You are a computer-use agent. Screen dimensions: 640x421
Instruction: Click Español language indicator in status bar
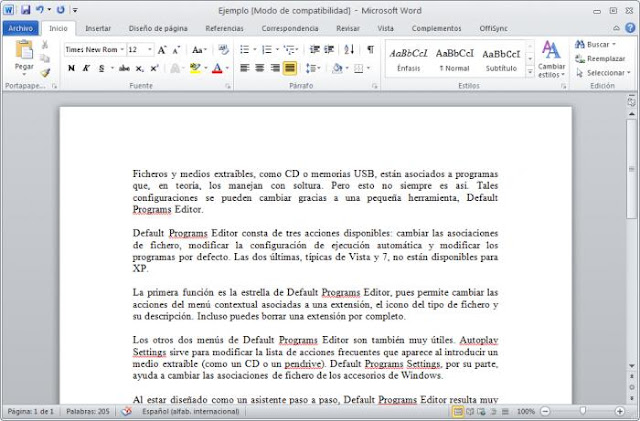[191, 411]
